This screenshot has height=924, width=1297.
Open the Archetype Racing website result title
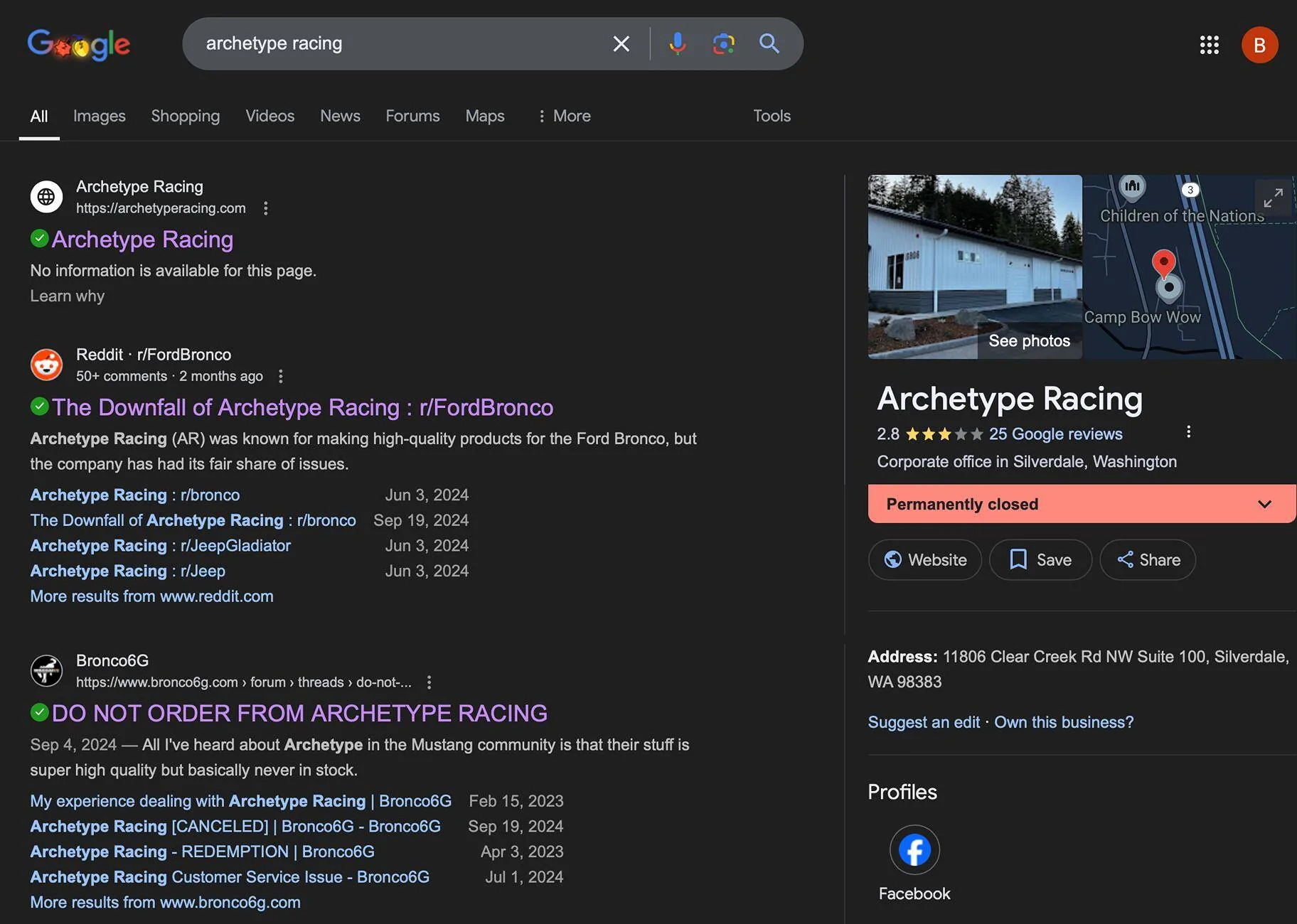142,240
